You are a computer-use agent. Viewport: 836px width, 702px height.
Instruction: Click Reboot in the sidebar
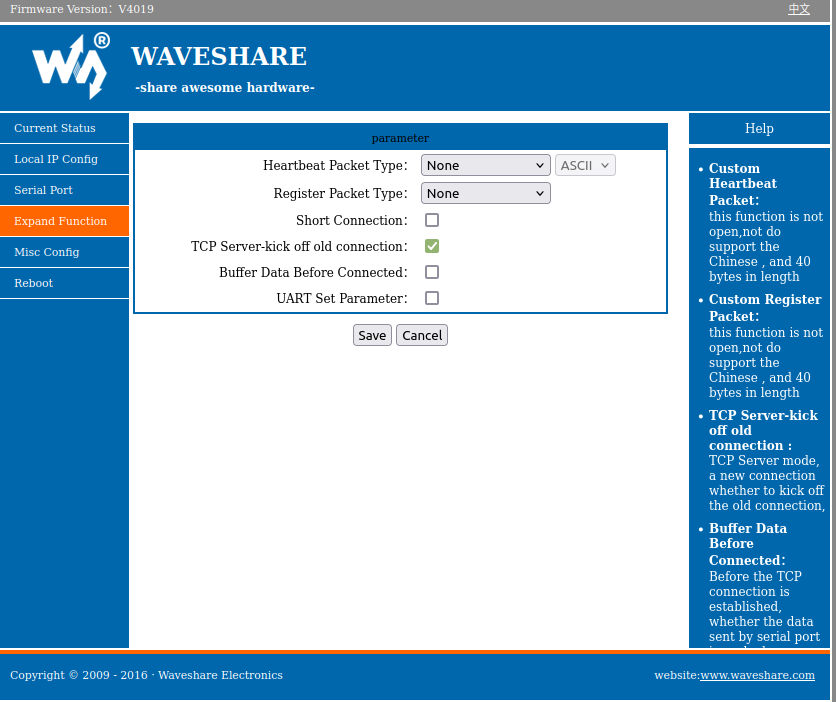(x=33, y=283)
